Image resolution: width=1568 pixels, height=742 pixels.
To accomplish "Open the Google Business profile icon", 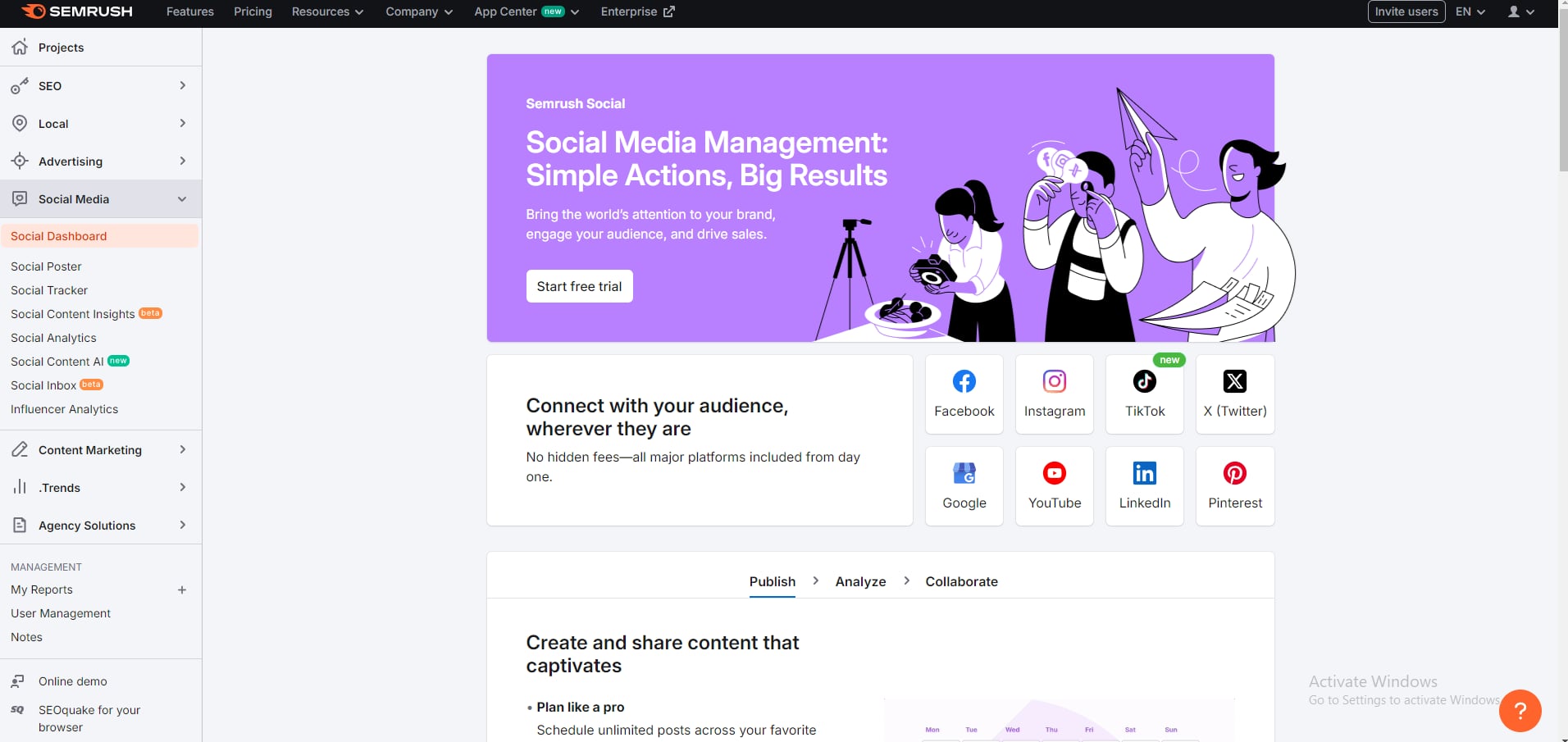I will (964, 474).
